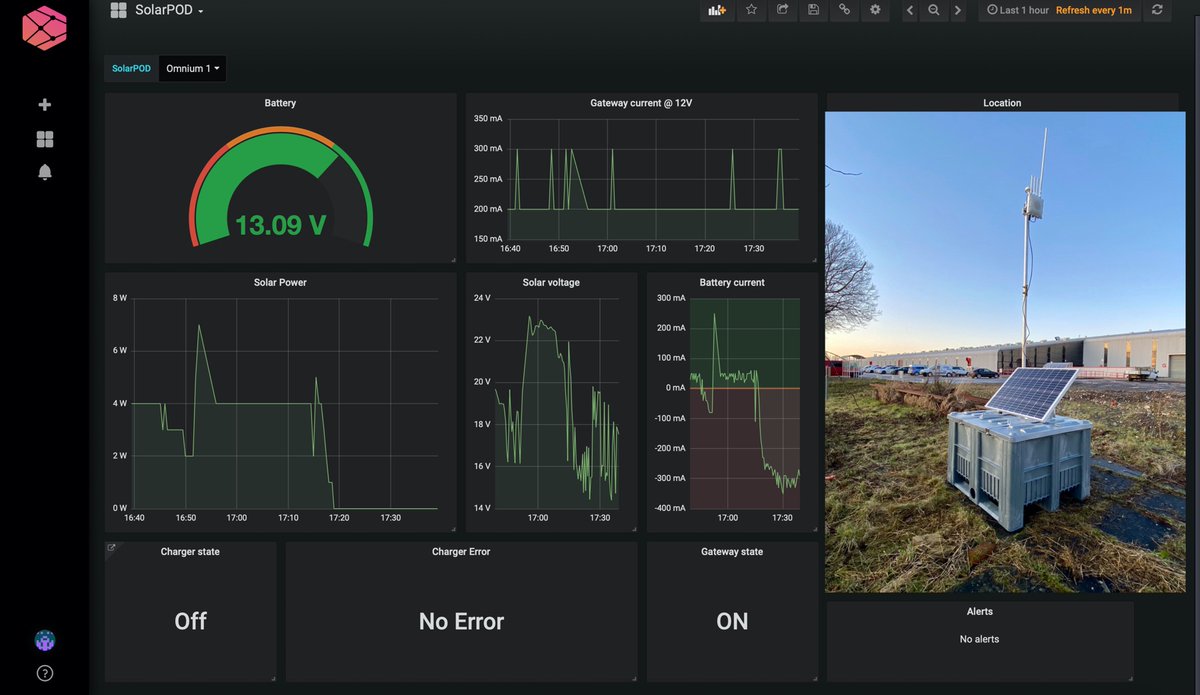Save the dashboard with disk icon
The height and width of the screenshot is (695, 1200).
[x=813, y=10]
